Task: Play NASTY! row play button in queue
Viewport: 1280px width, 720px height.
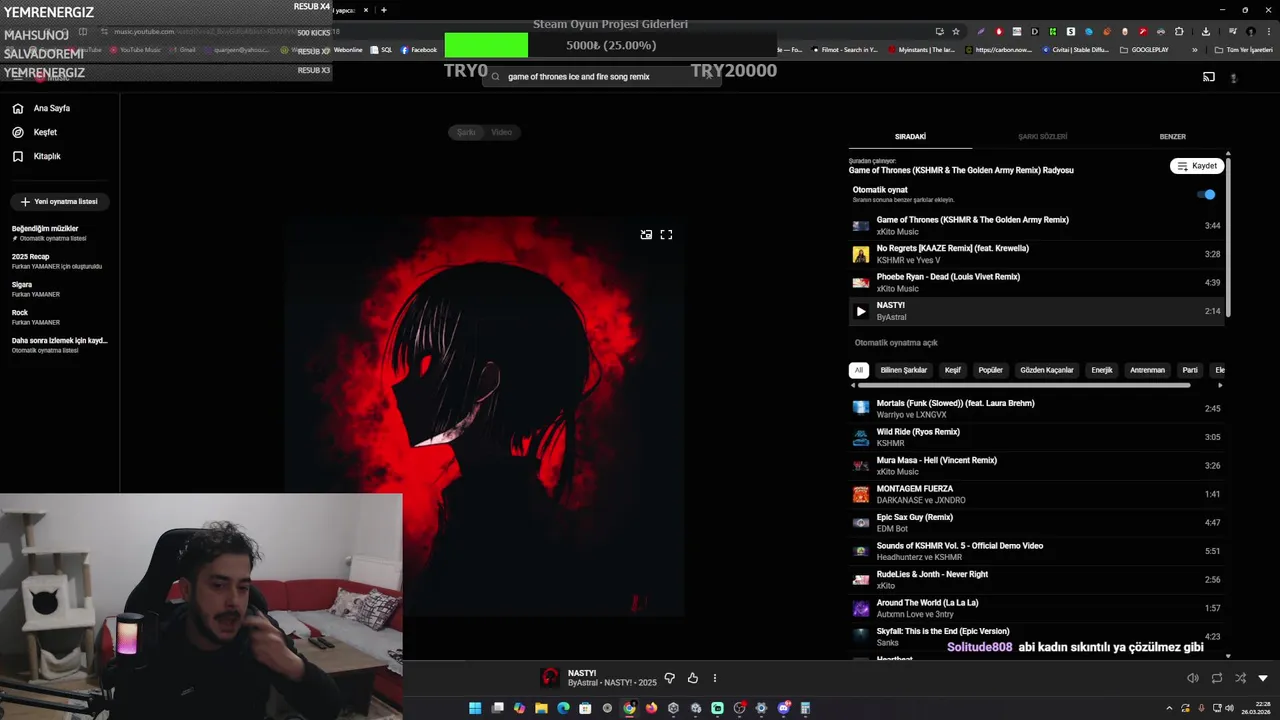Action: pyautogui.click(x=860, y=311)
